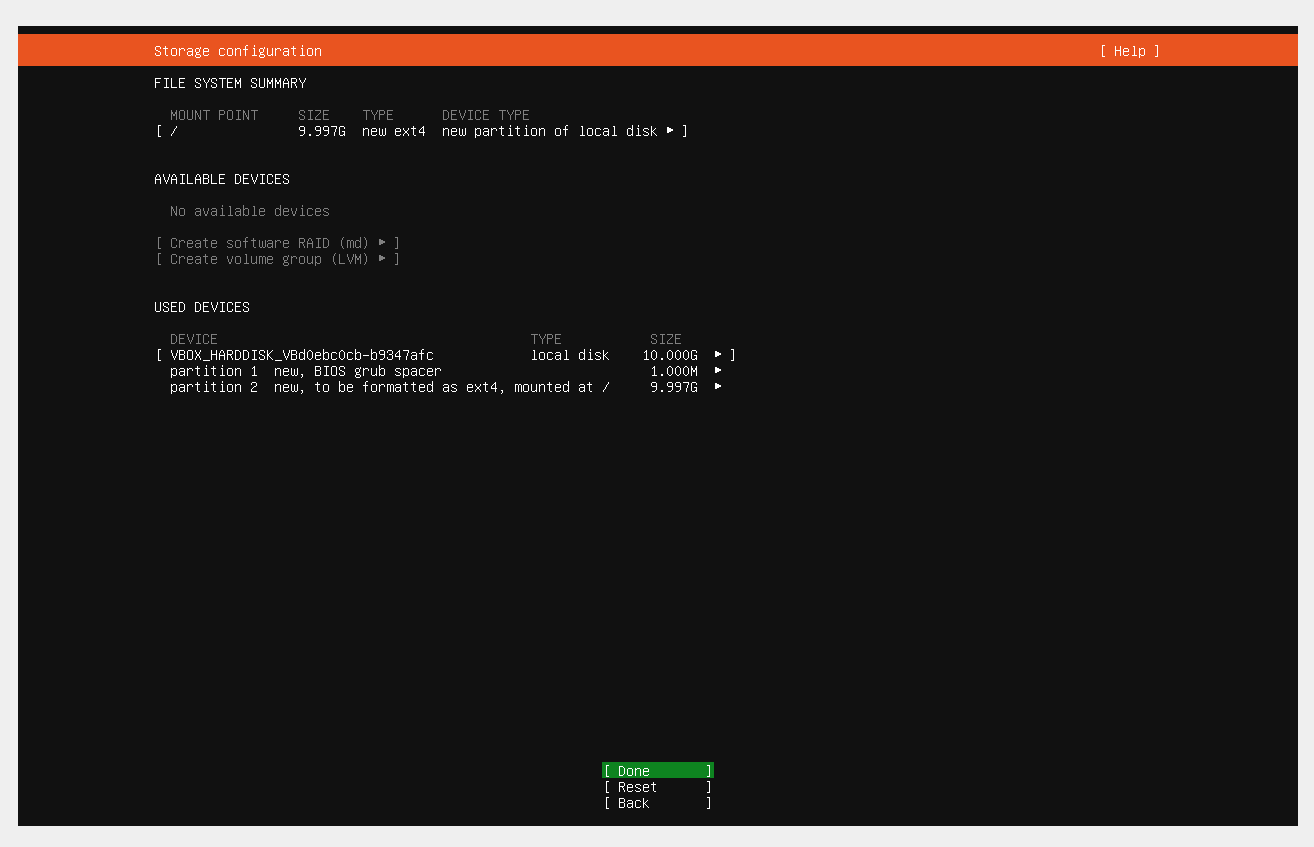Screen dimensions: 1314x847
Task: Click 'new partition of local disk' text
Action: pyautogui.click(x=550, y=131)
